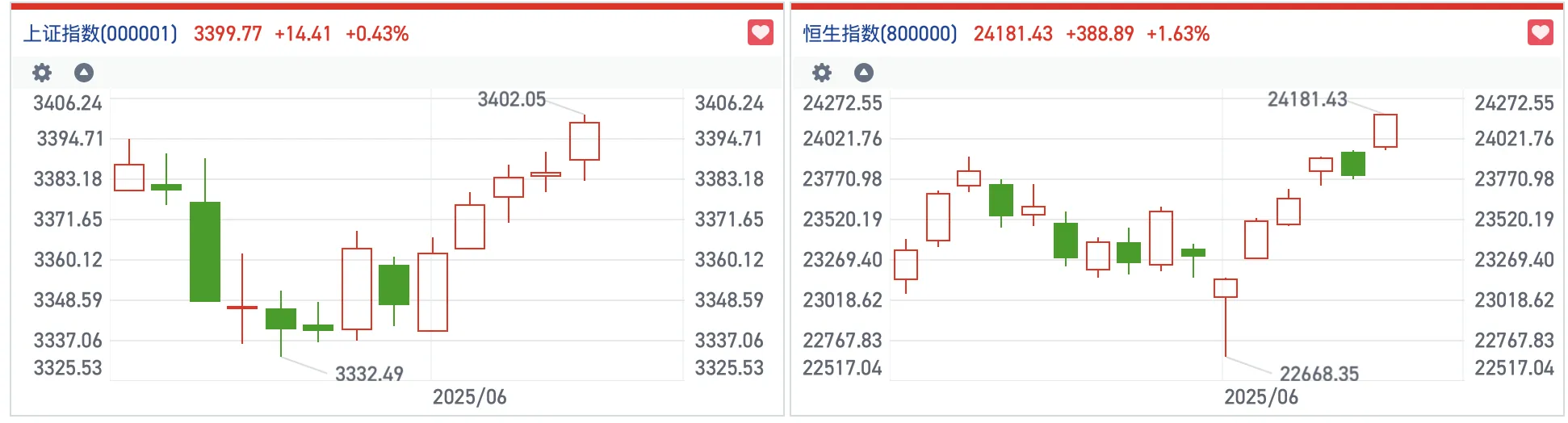Viewport: 1568px width, 423px height.
Task: Click the 24181.43 high label above 恒生指数 chart
Action: pos(1307,99)
